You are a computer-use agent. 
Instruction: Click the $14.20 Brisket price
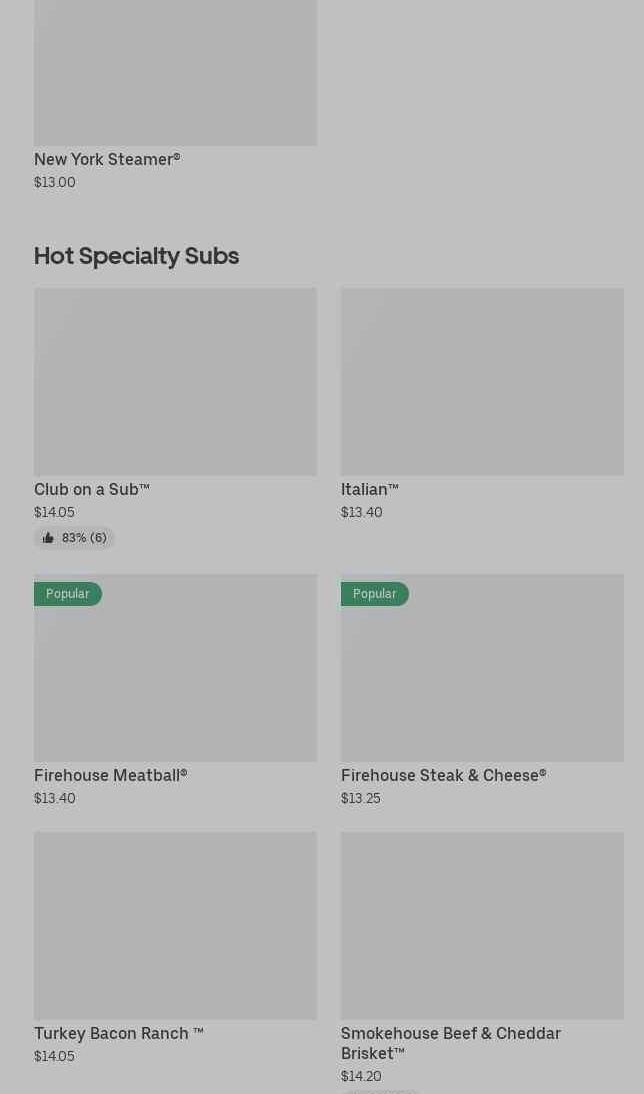click(361, 1077)
